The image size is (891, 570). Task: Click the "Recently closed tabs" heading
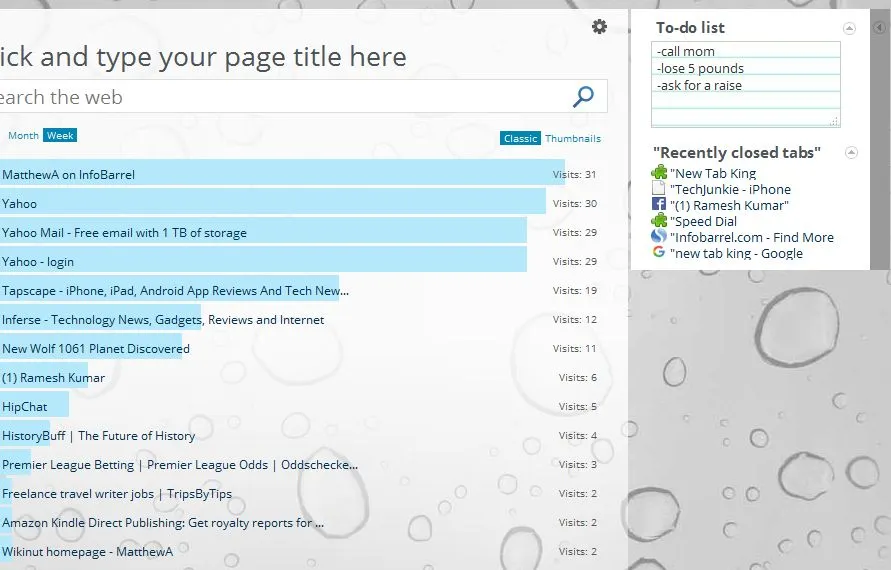click(737, 152)
